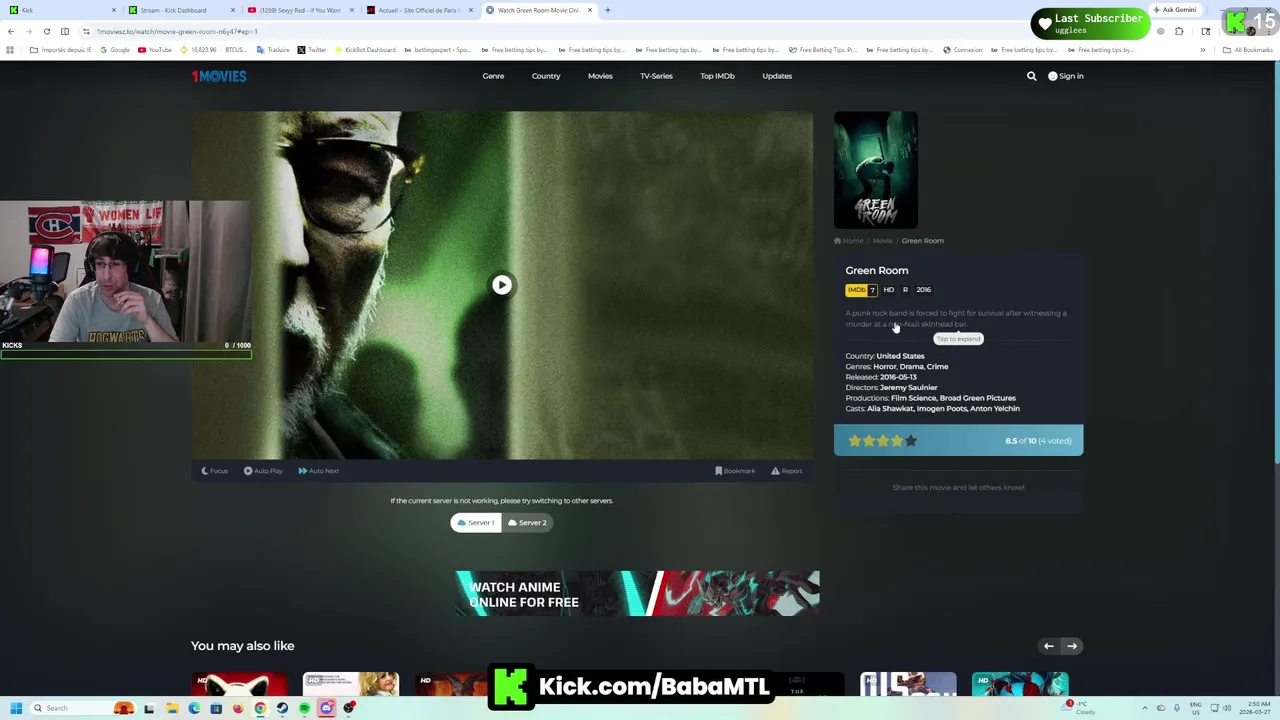Switch to the Accueil Site Officiel tab

pyautogui.click(x=418, y=10)
